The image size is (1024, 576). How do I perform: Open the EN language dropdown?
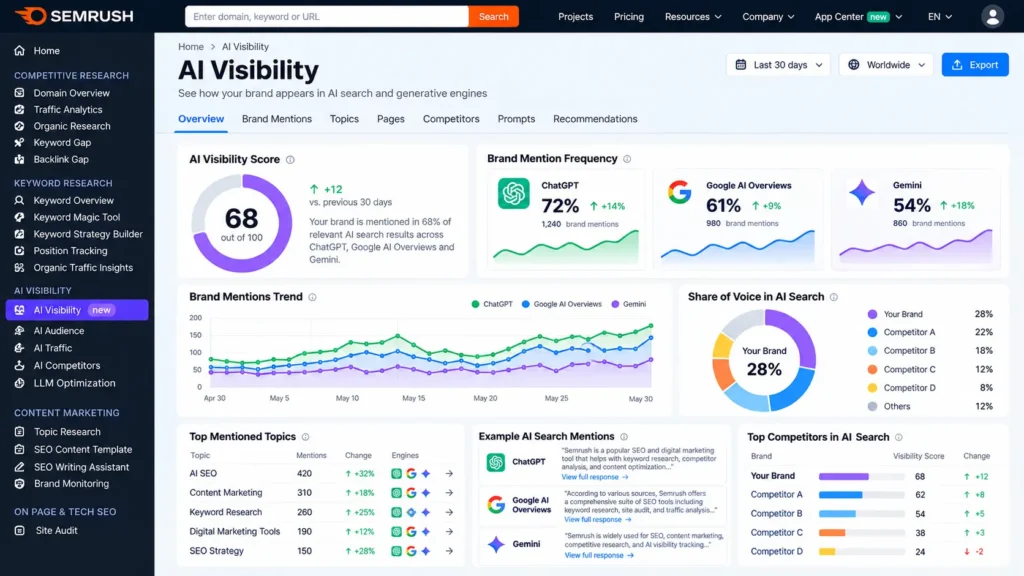tap(940, 16)
